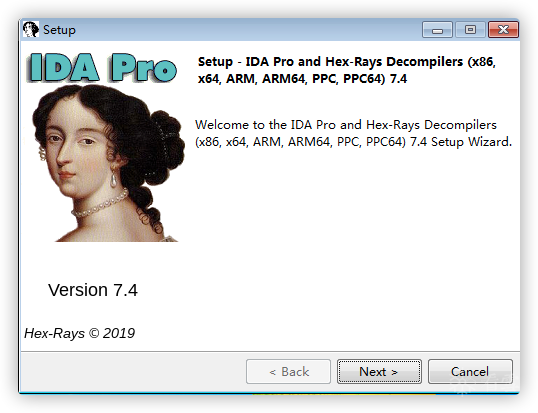Maximize the Setup window
The width and height of the screenshot is (538, 413).
tap(470, 30)
